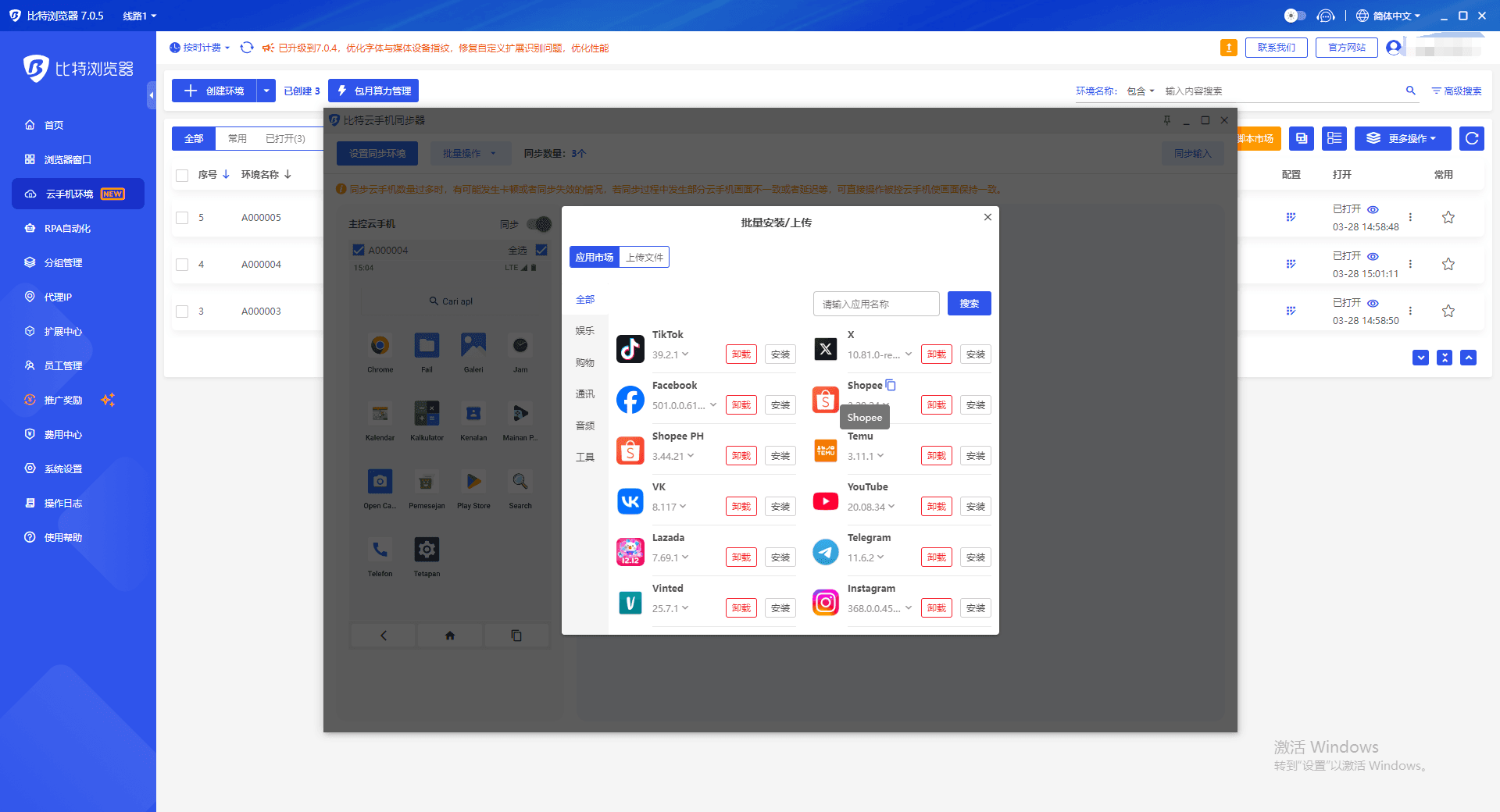
Task: Select the 工具 category
Action: tap(585, 458)
